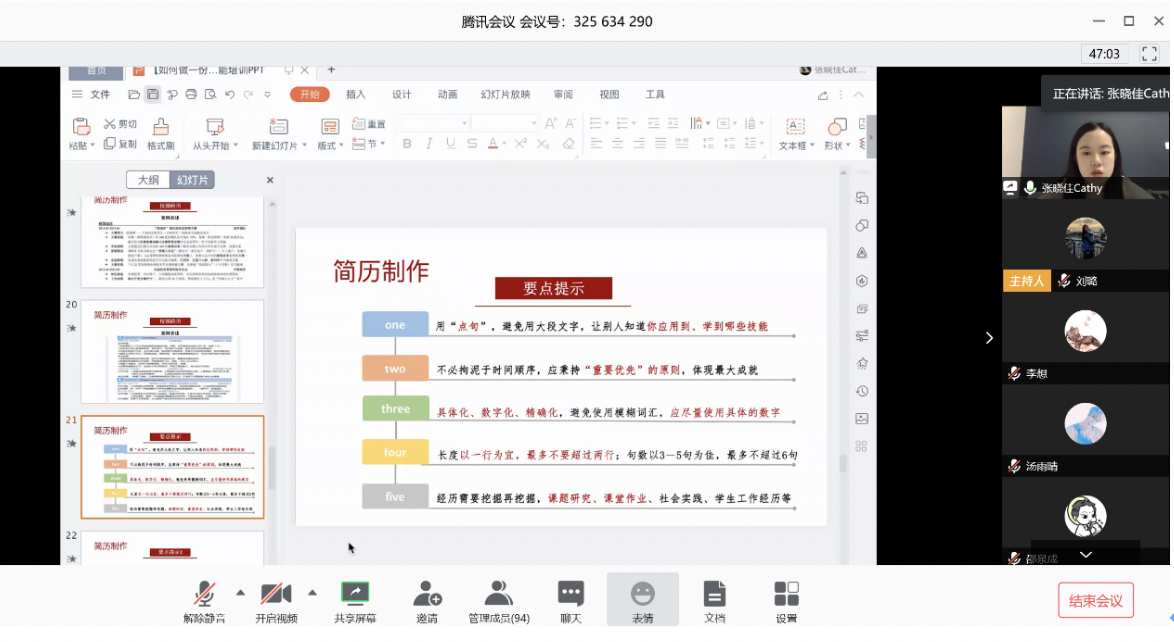This screenshot has height=642, width=1174.
Task: Turn on video camera
Action: tap(276, 594)
